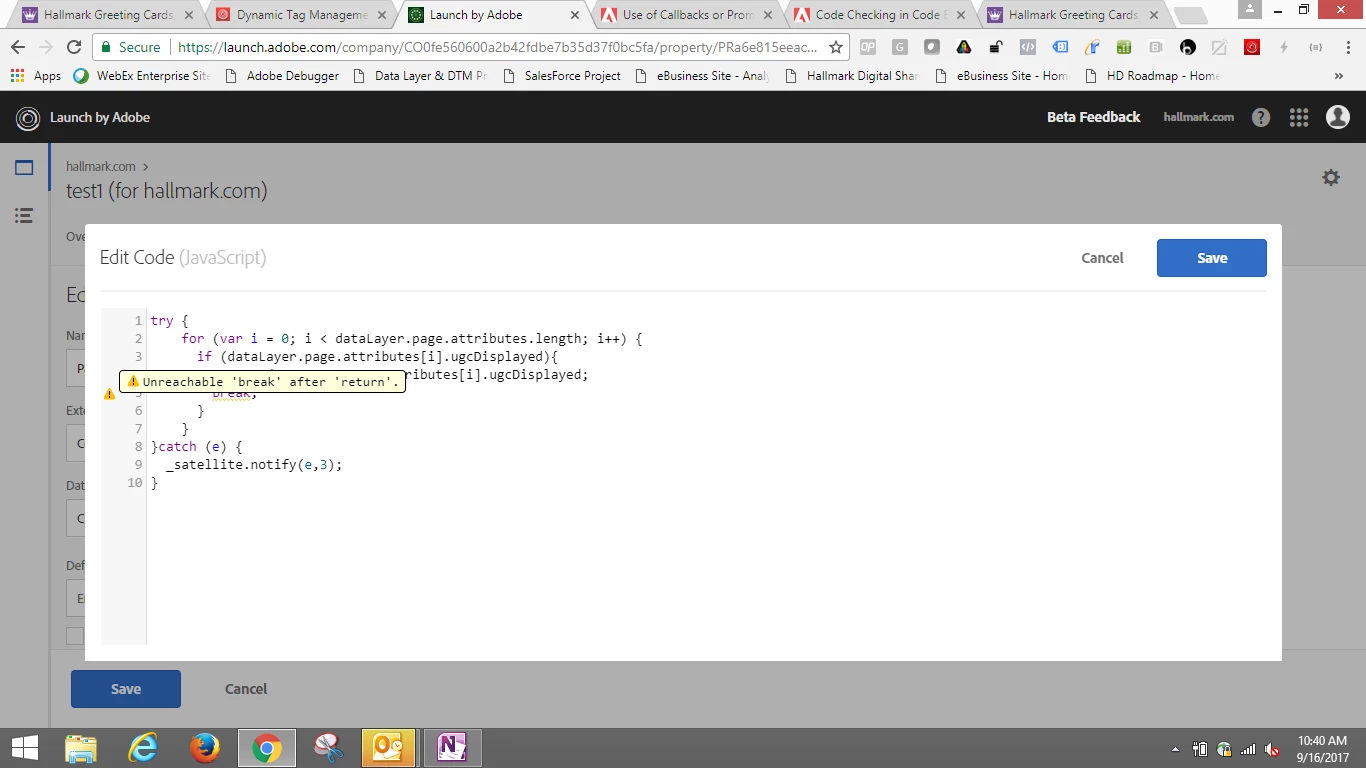
Task: Click the warning icon in code gutter
Action: [109, 393]
